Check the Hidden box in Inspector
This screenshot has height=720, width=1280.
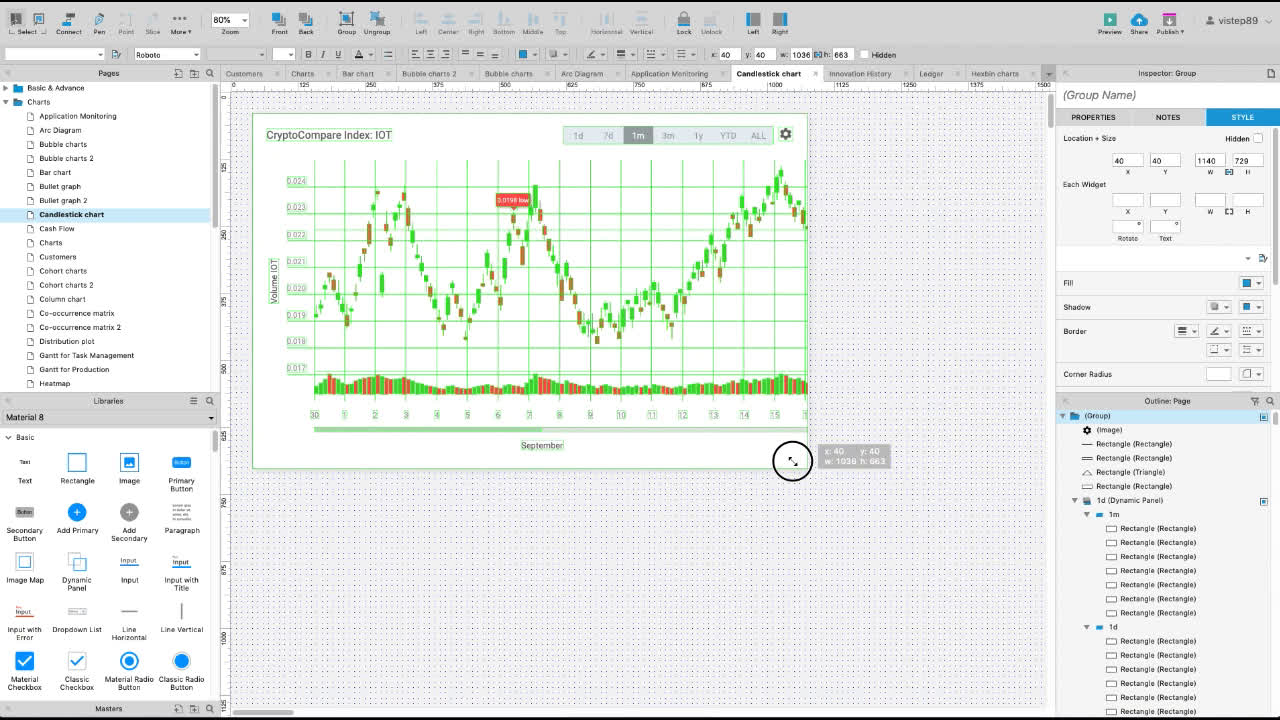[x=1258, y=139]
